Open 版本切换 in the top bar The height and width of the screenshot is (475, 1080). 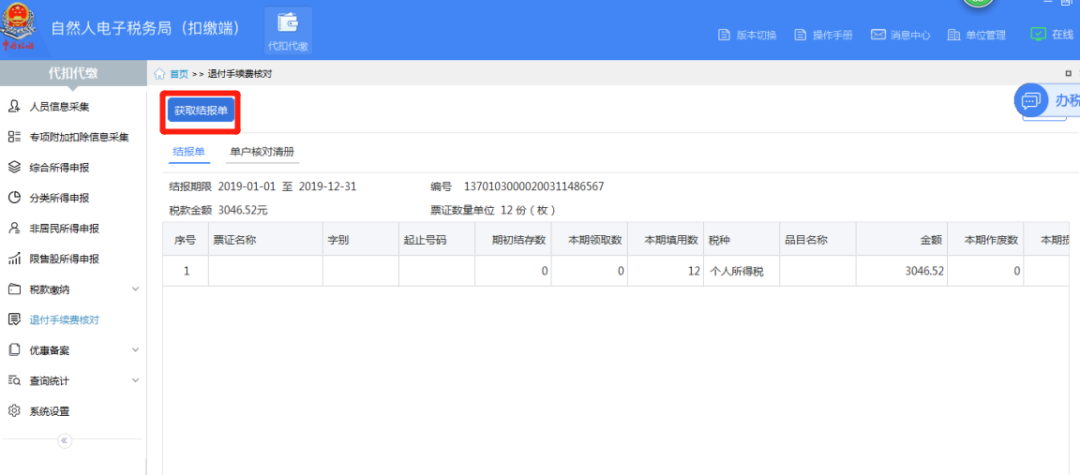[747, 35]
